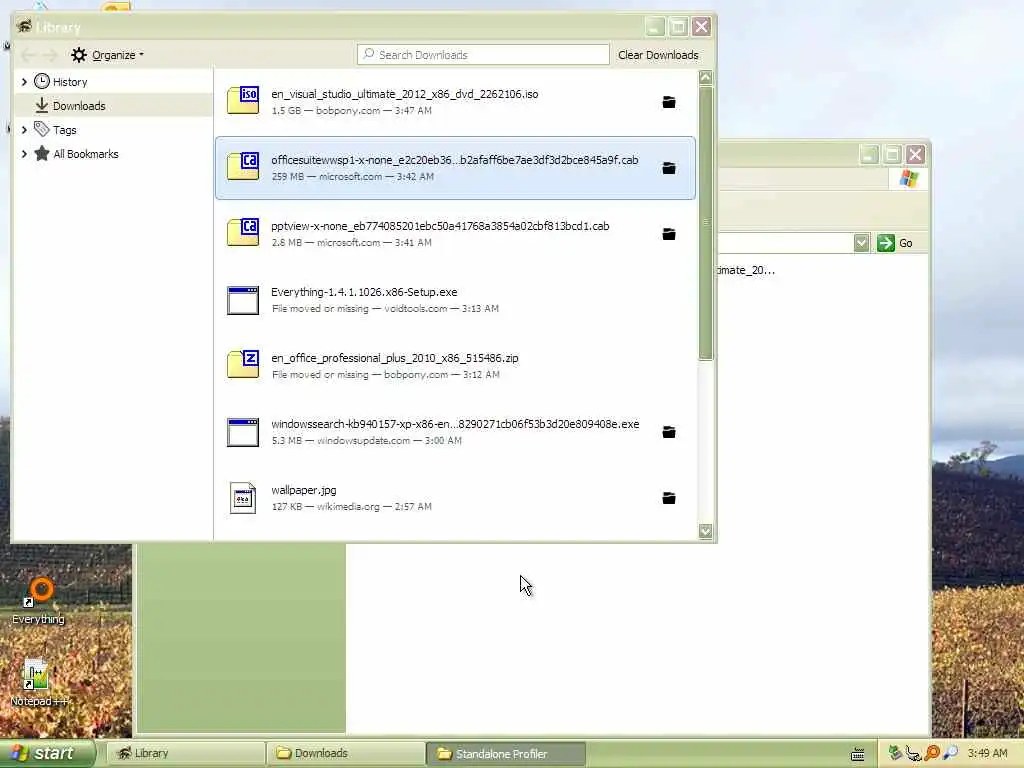The height and width of the screenshot is (768, 1024).
Task: Expand the Tags tree node
Action: click(x=24, y=130)
